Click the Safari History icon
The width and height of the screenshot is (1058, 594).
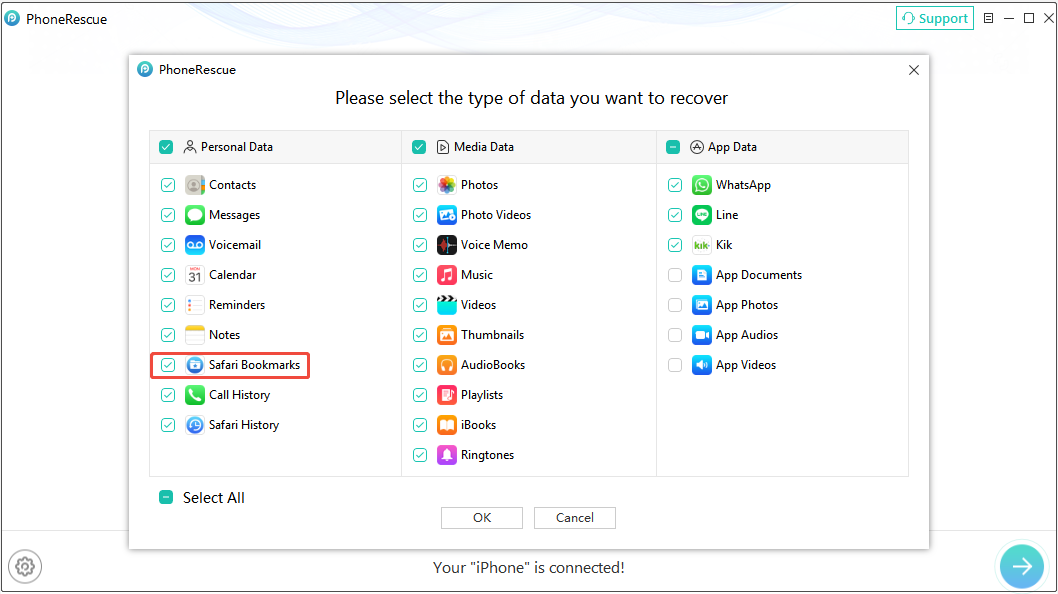click(x=195, y=425)
